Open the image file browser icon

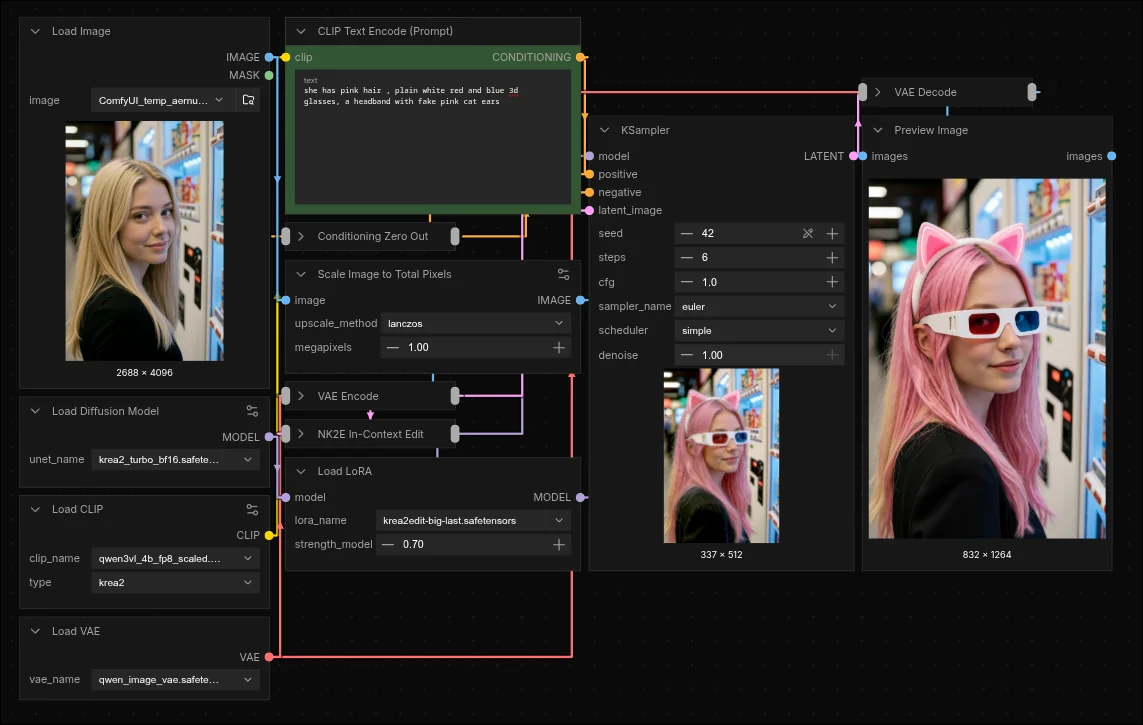coord(249,100)
